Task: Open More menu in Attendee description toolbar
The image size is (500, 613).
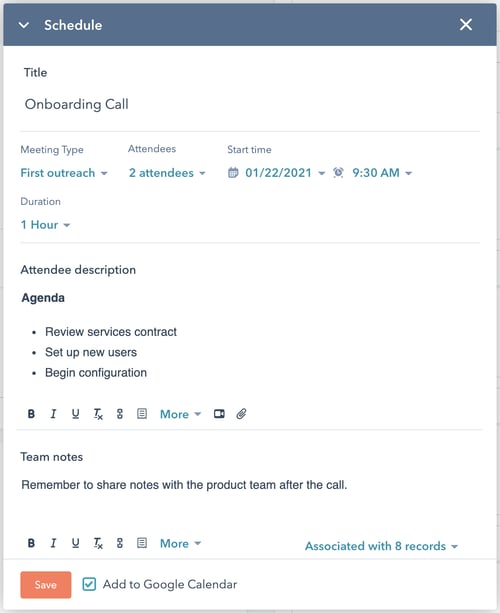Action: coord(180,414)
